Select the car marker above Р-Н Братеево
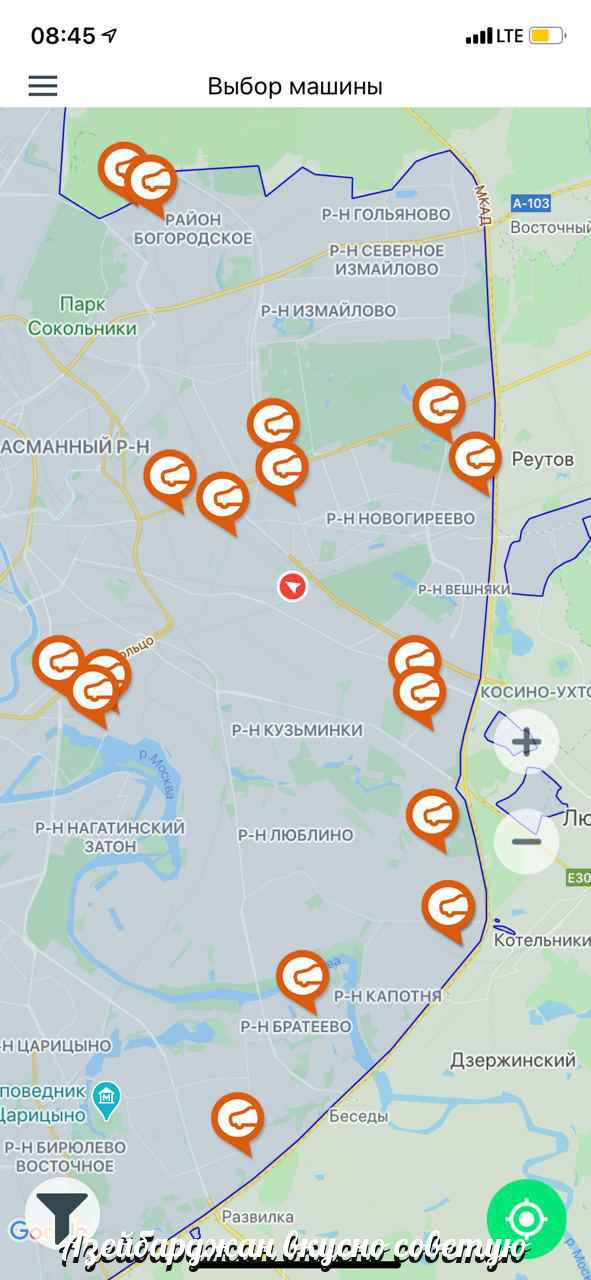591x1280 pixels. [302, 980]
